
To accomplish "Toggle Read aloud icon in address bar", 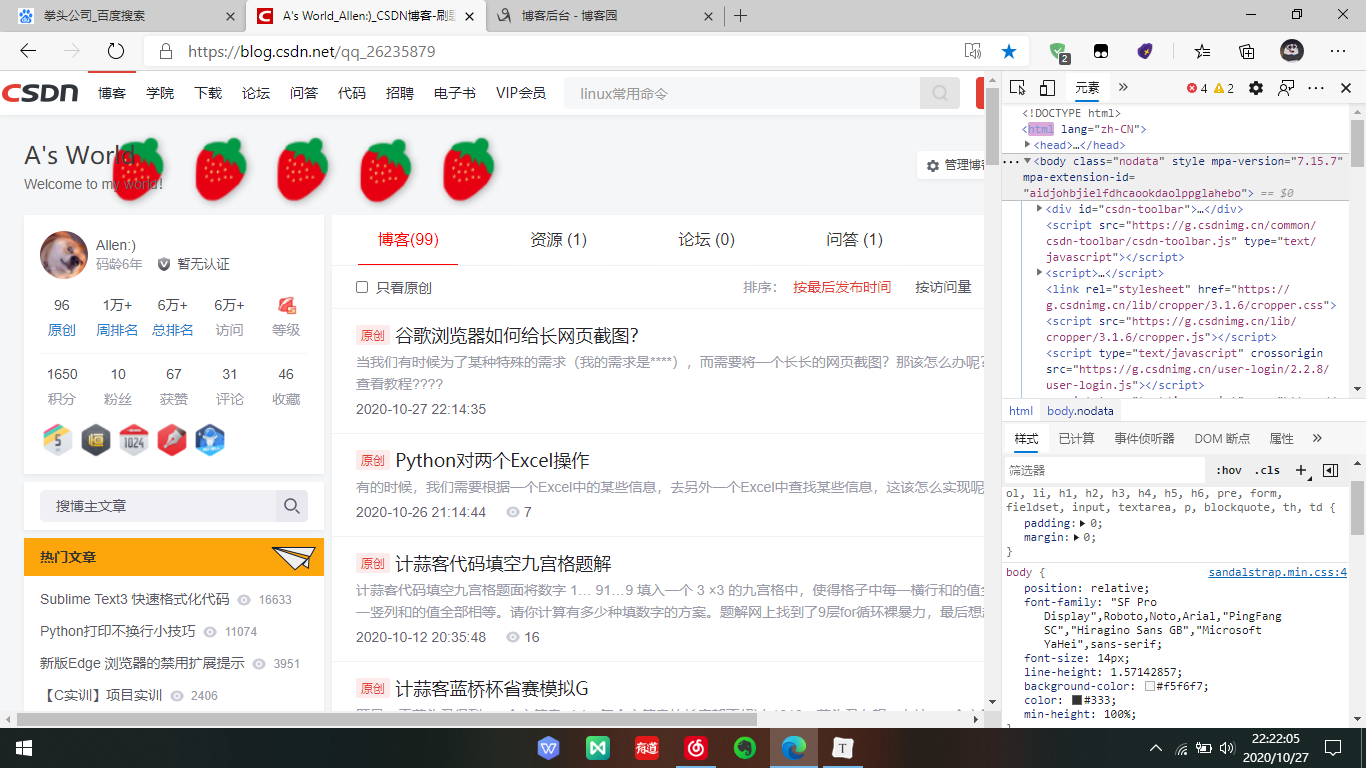I will [973, 51].
